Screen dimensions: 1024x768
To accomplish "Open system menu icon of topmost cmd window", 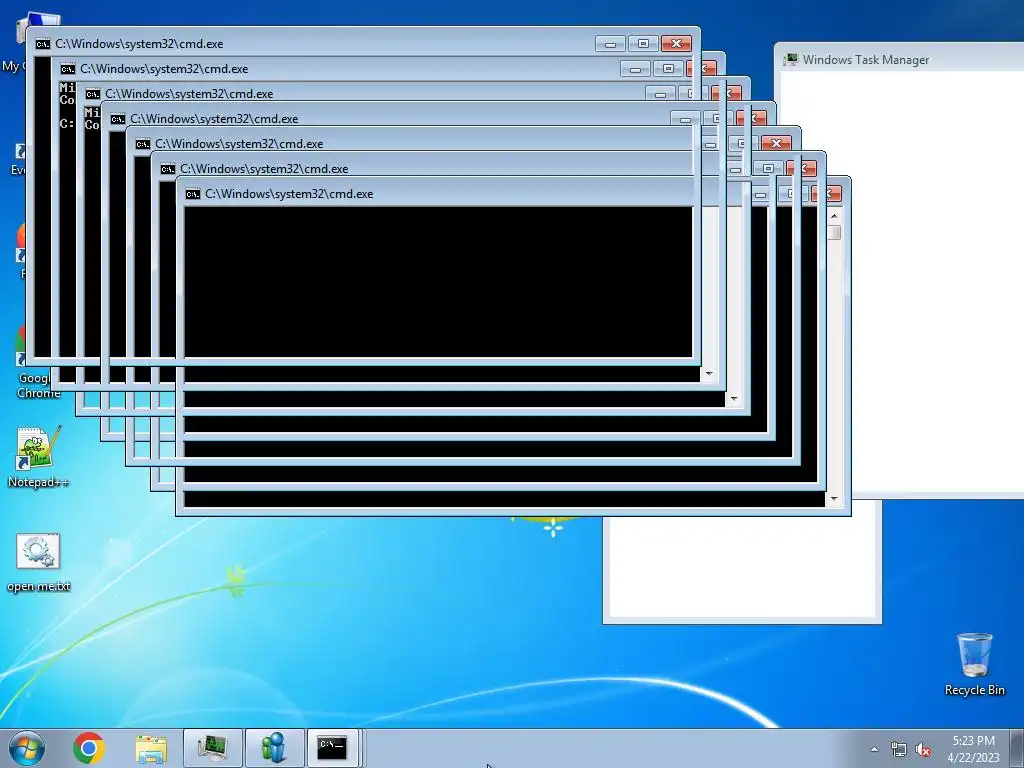I will click(43, 44).
